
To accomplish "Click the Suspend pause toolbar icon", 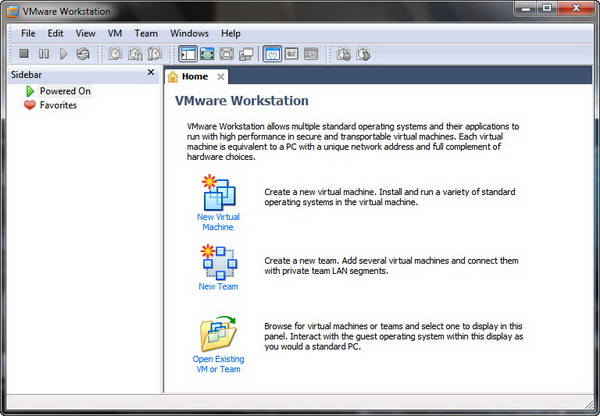I will point(44,54).
